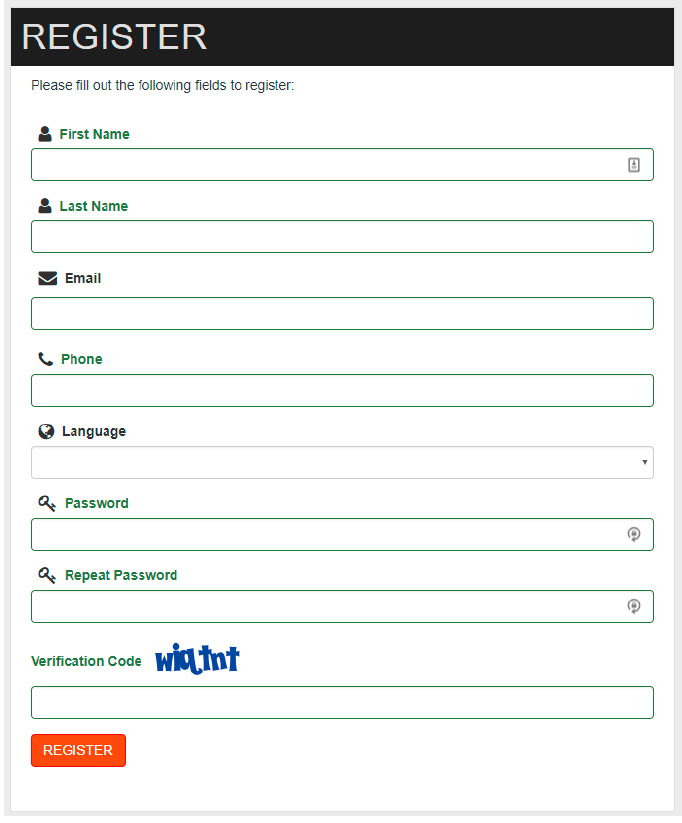
Task: Click the red REGISTER button
Action: (78, 751)
